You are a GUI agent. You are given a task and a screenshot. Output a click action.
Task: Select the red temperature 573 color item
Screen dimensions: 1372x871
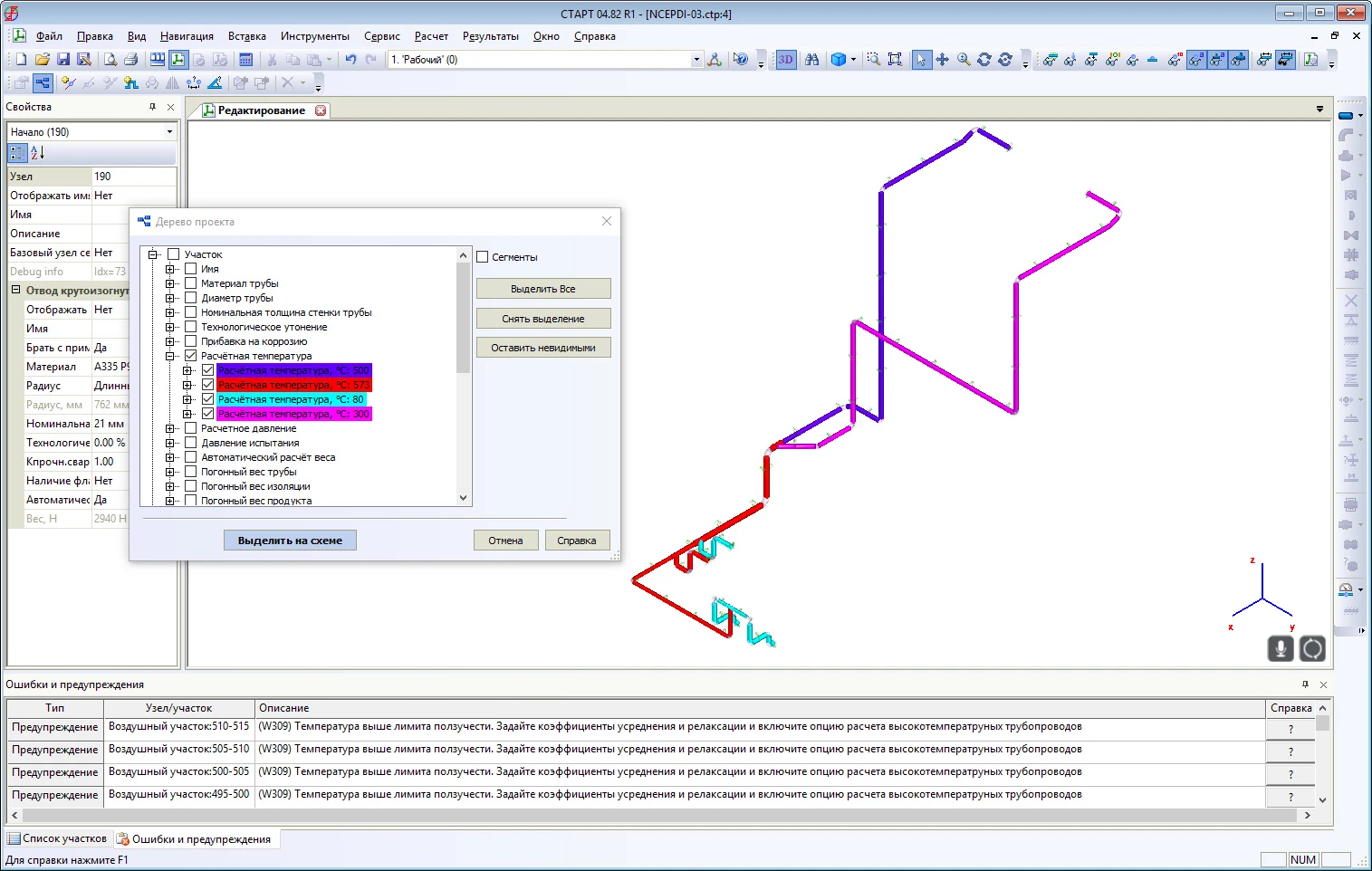pyautogui.click(x=293, y=385)
